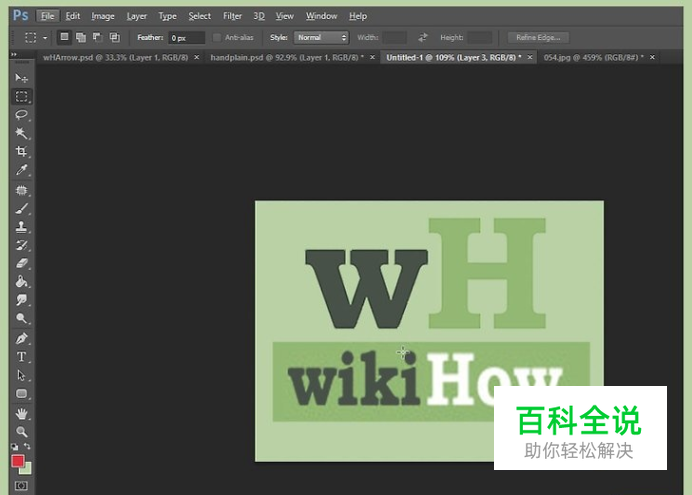Viewport: 692px width, 495px height.
Task: Choose New Selection mode
Action: [64, 37]
